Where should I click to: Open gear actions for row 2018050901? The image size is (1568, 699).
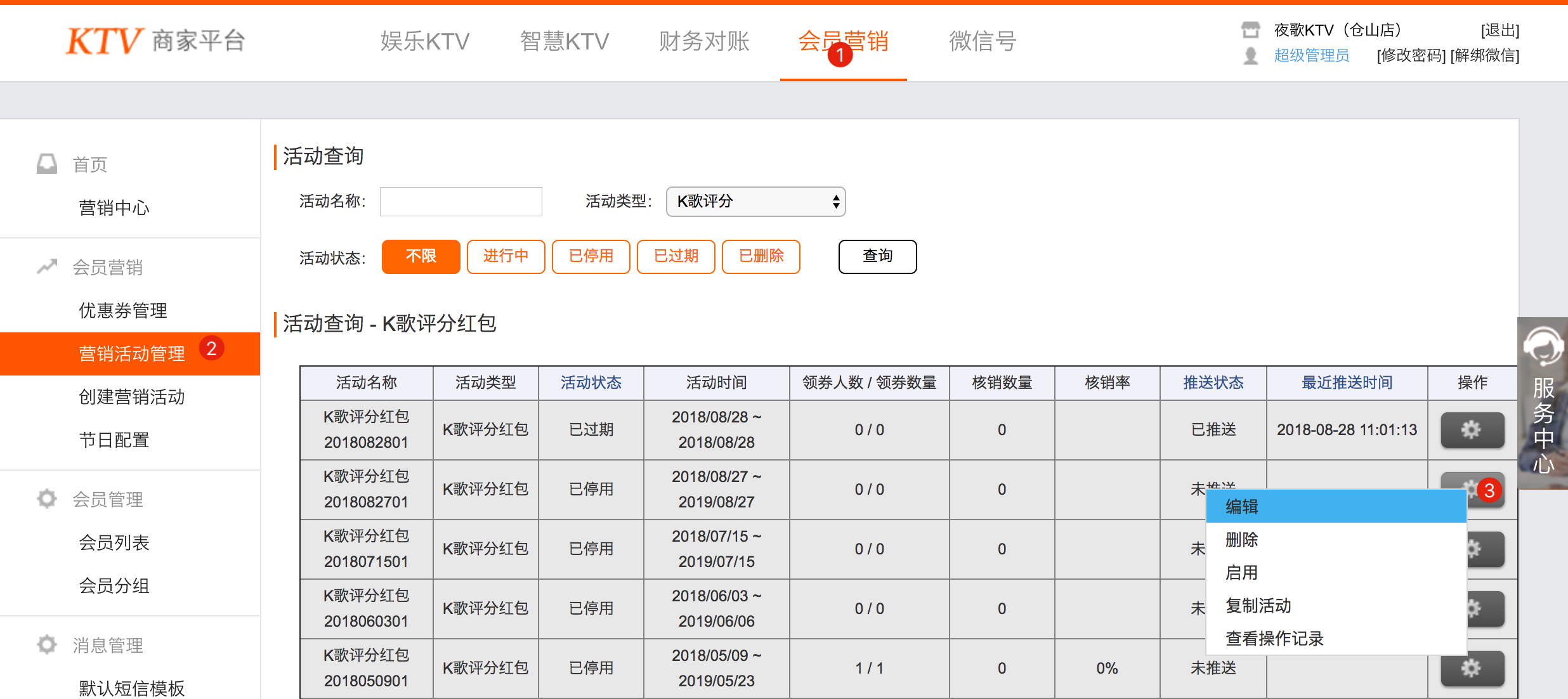click(x=1472, y=669)
